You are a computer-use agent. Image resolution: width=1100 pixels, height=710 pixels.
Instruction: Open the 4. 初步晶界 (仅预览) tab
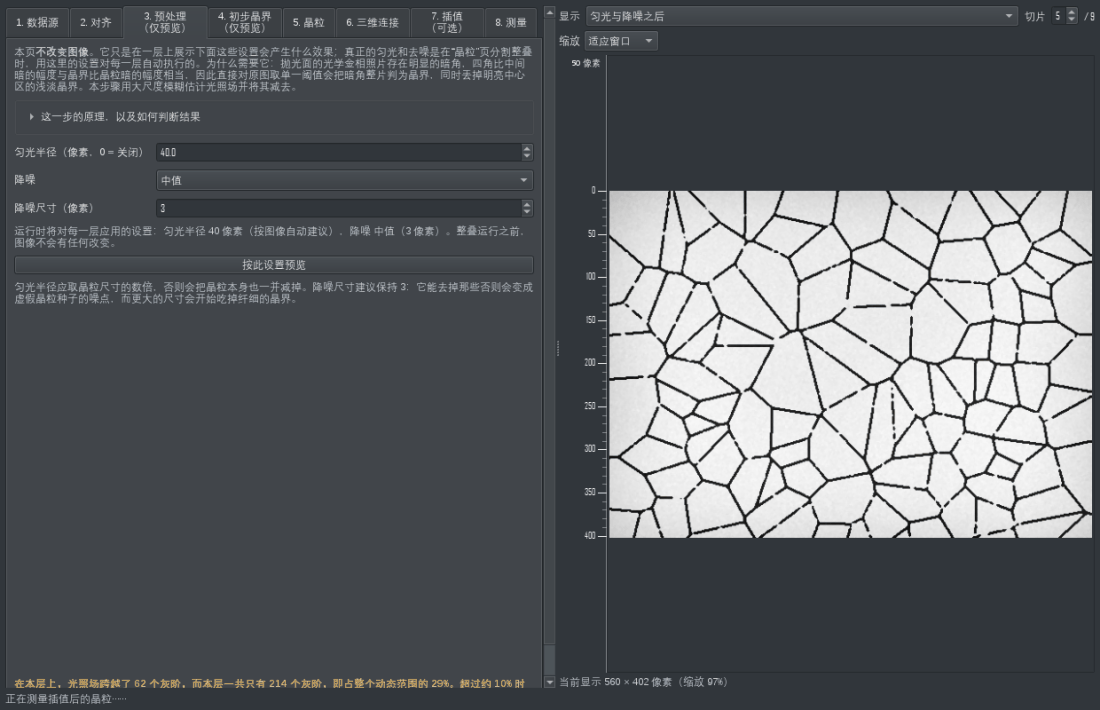point(244,22)
